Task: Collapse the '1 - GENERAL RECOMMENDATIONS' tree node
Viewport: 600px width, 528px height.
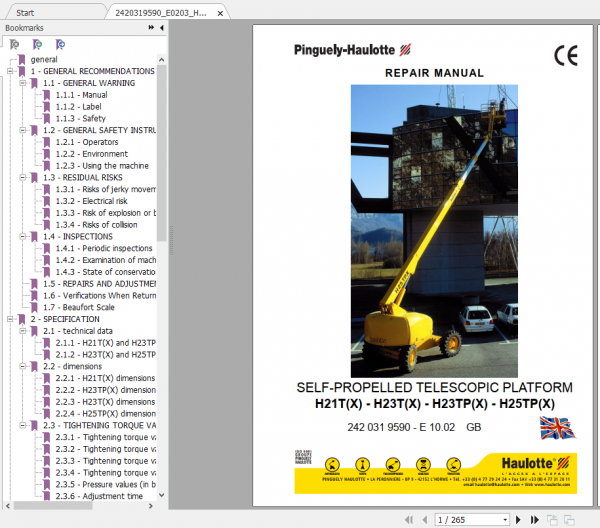Action: click(x=10, y=71)
